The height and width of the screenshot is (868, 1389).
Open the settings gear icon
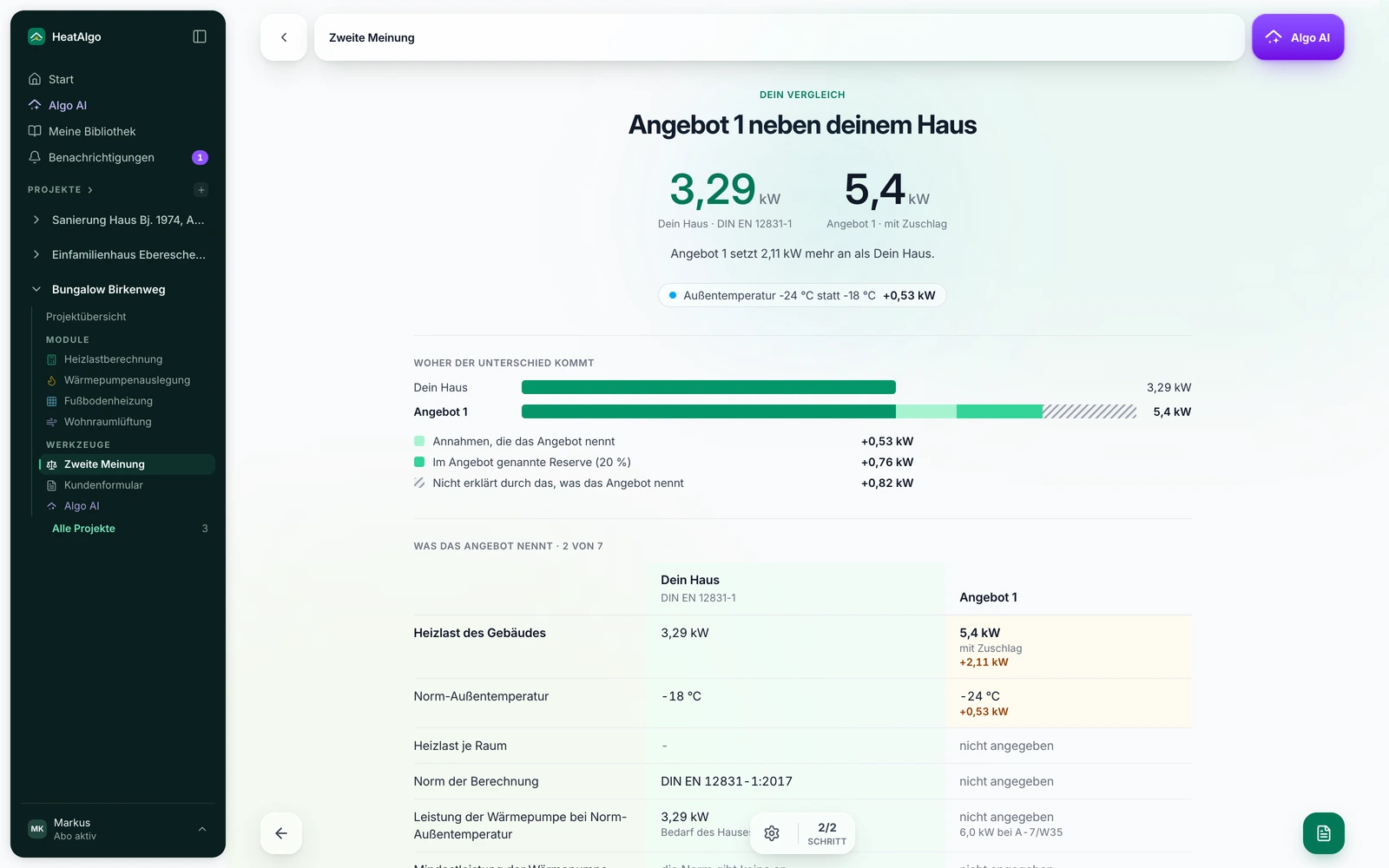pos(772,833)
